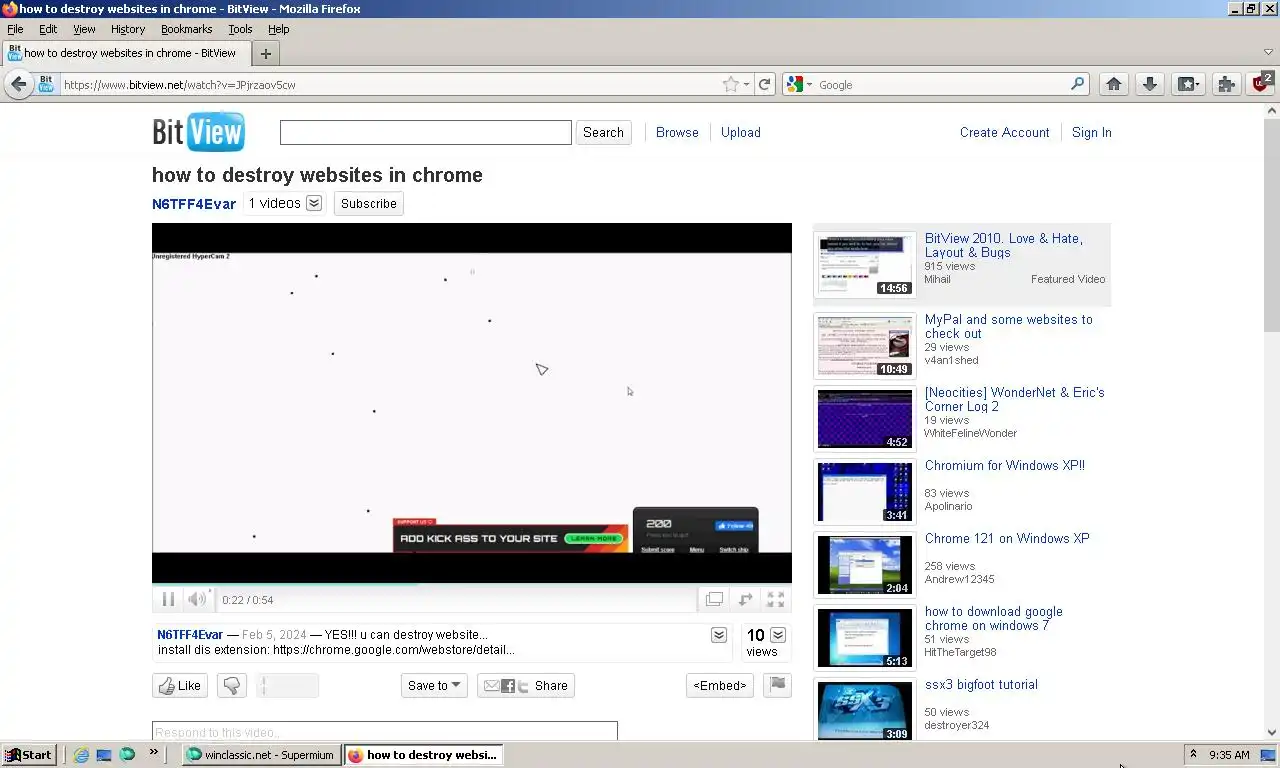The height and width of the screenshot is (768, 1280).
Task: Expand the view count statistics chevron
Action: (778, 635)
